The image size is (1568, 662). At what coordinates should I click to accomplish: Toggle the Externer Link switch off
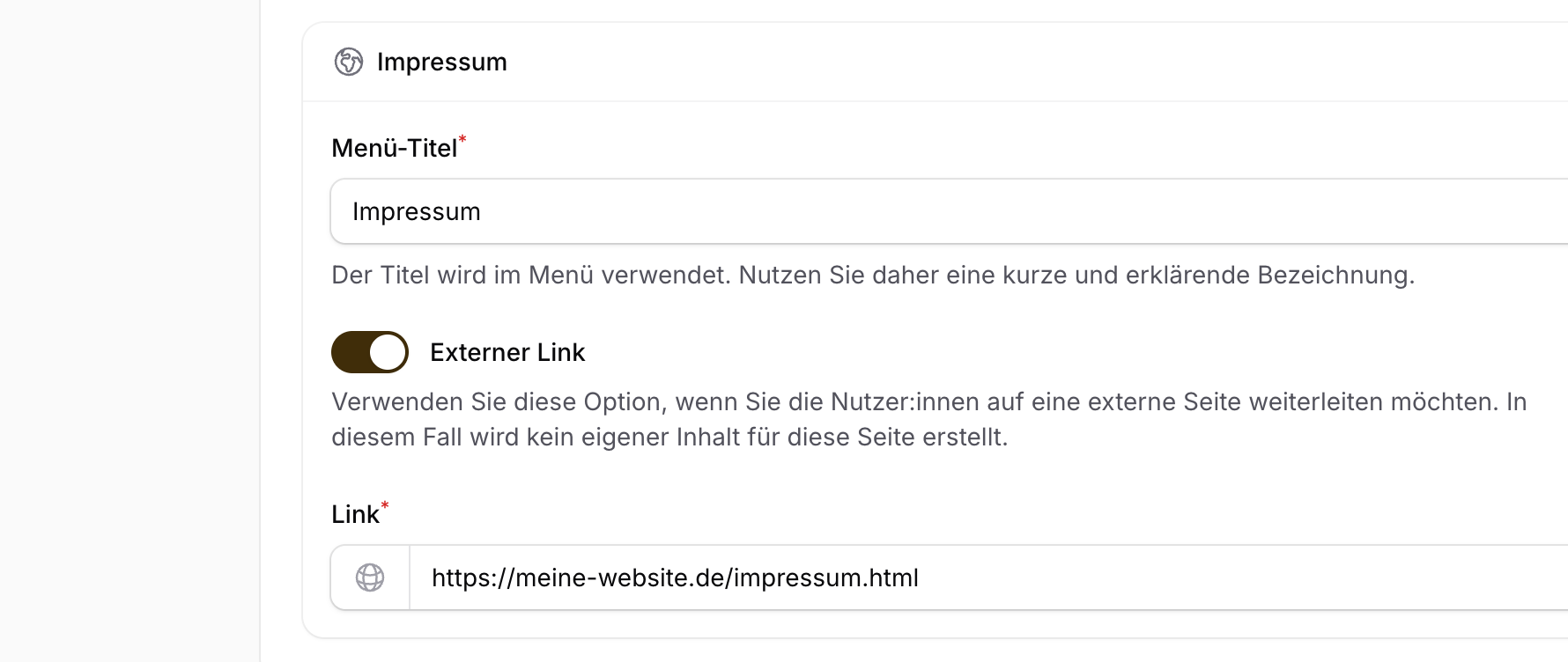369,352
